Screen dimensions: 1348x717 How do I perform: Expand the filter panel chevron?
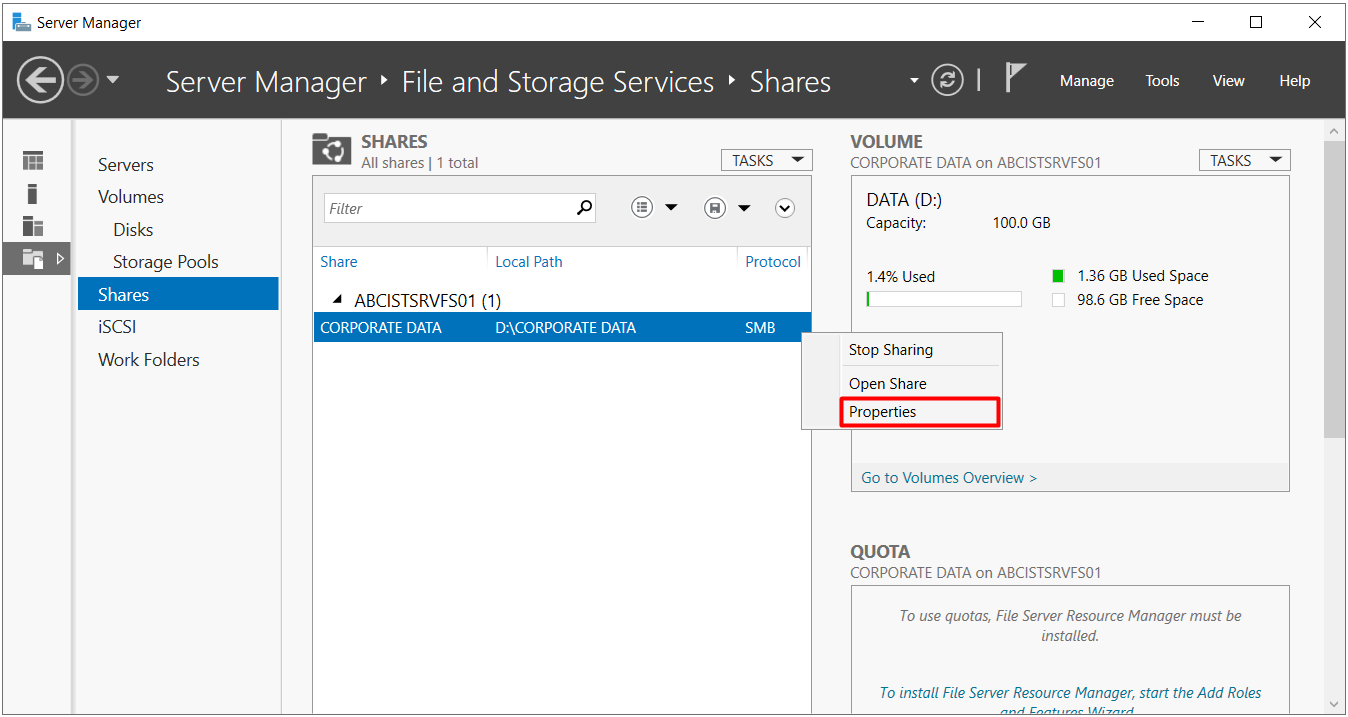785,208
